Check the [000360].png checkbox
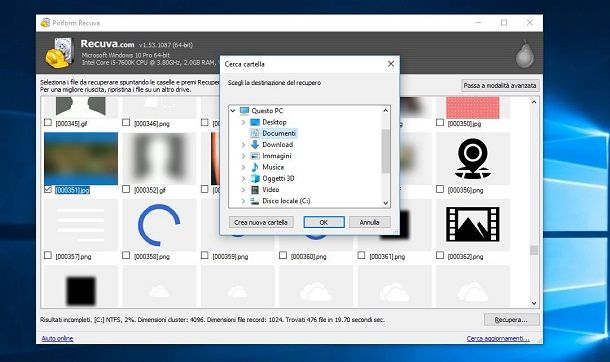Image resolution: width=610 pixels, height=362 pixels. pyautogui.click(x=283, y=255)
